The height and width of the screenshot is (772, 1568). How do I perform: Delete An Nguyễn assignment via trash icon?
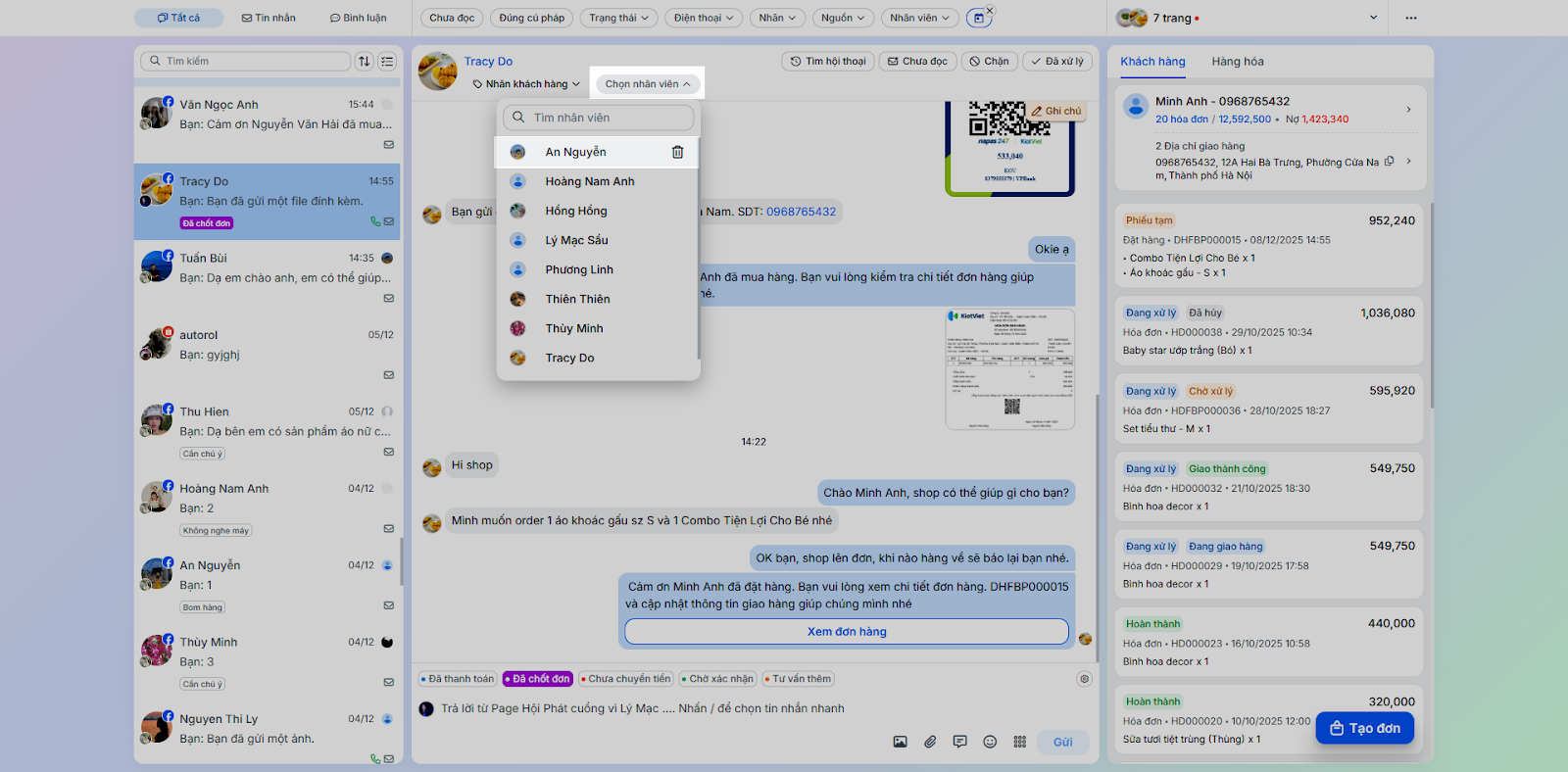(x=677, y=152)
